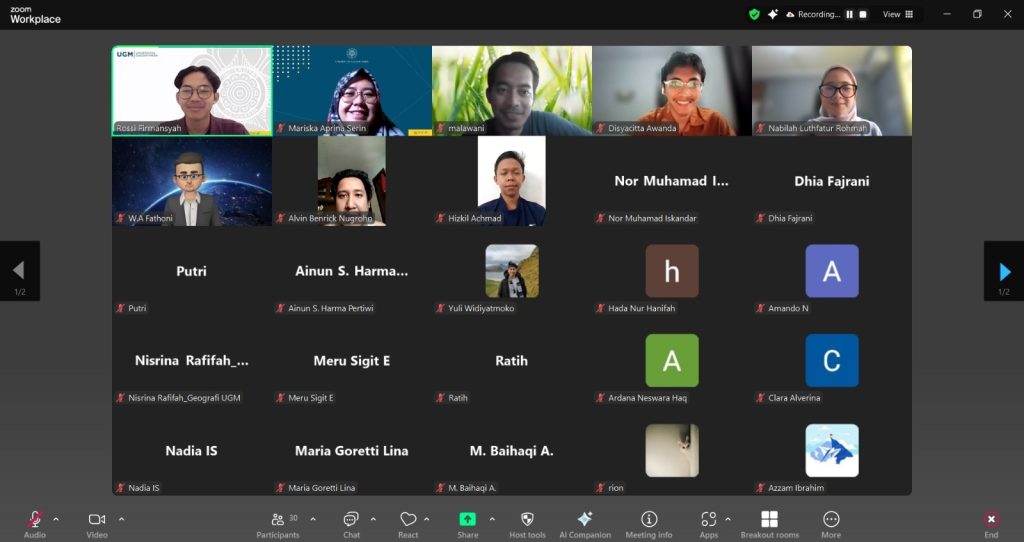Expand the share options arrow next to Share
1024x542 pixels.
point(492,519)
